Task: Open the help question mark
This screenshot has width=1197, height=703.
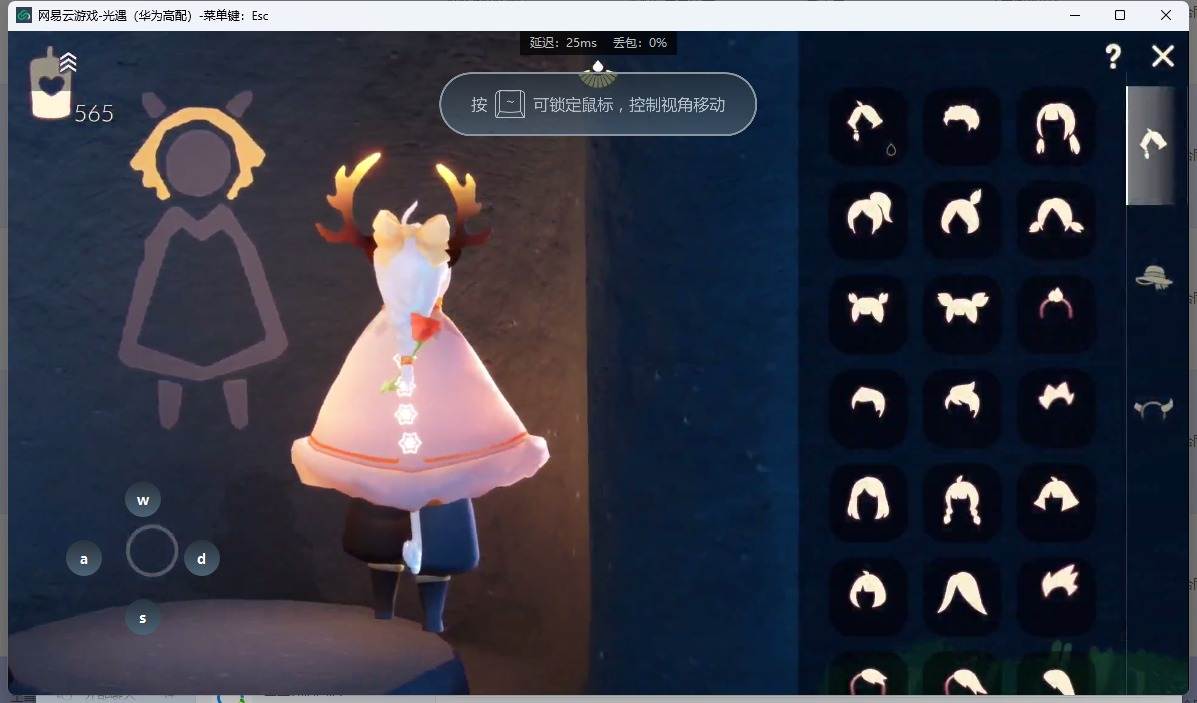Action: [1113, 56]
